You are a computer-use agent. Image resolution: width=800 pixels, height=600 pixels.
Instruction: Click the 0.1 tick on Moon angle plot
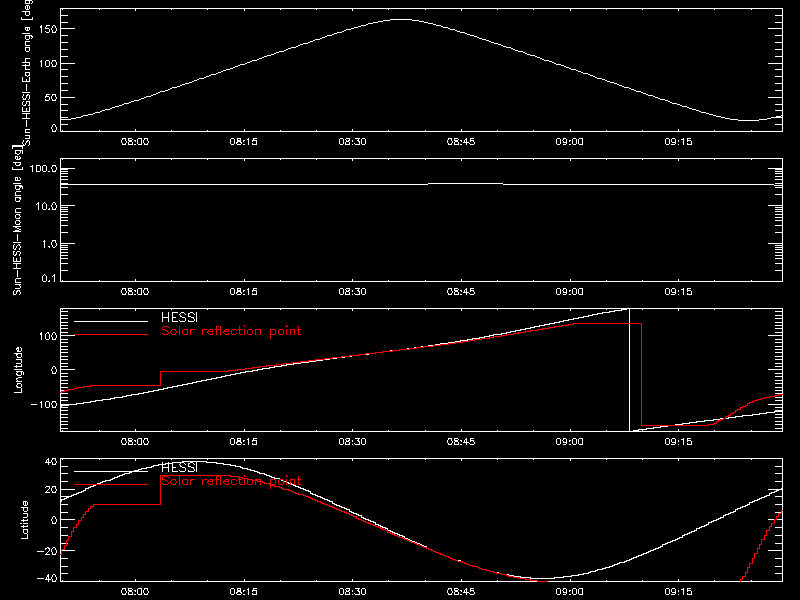49,279
